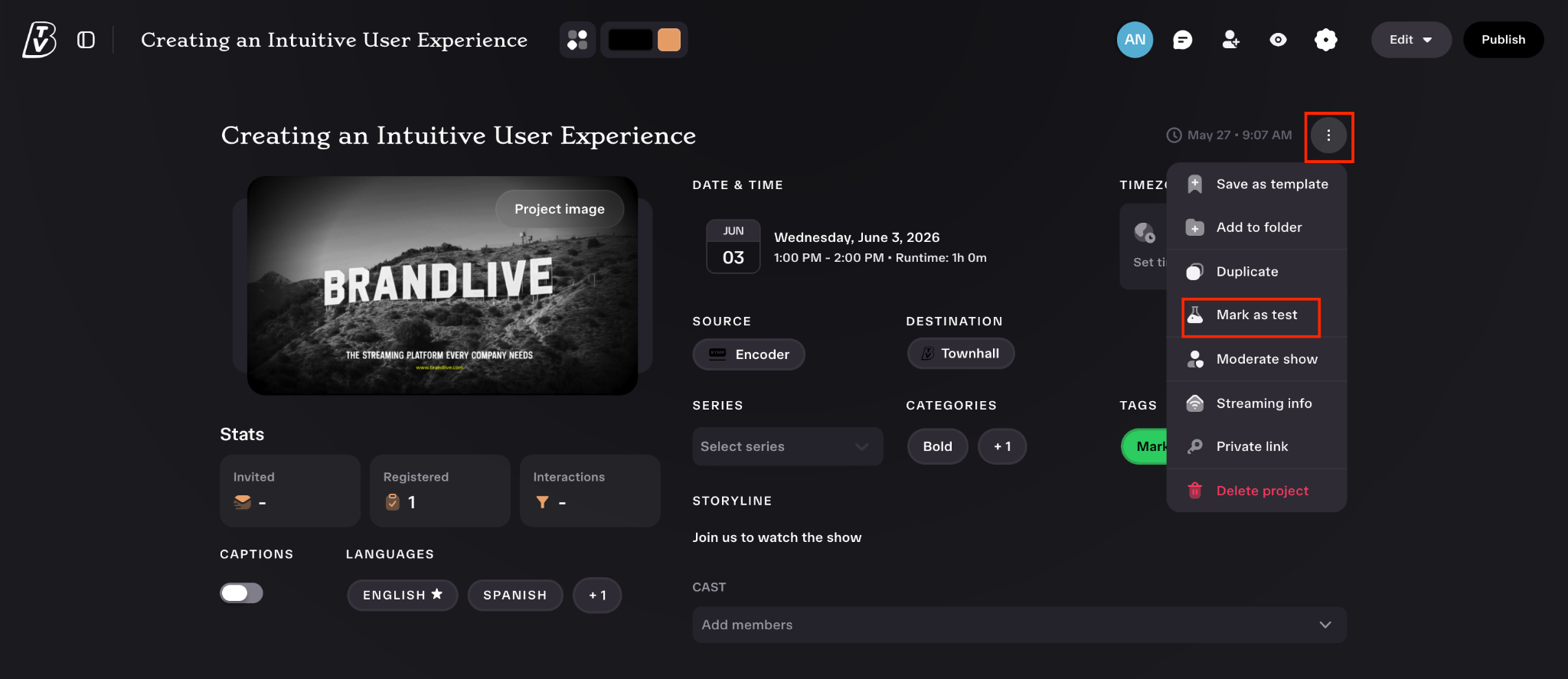Click the Invited stats card
This screenshot has width=1568, height=679.
tap(290, 491)
